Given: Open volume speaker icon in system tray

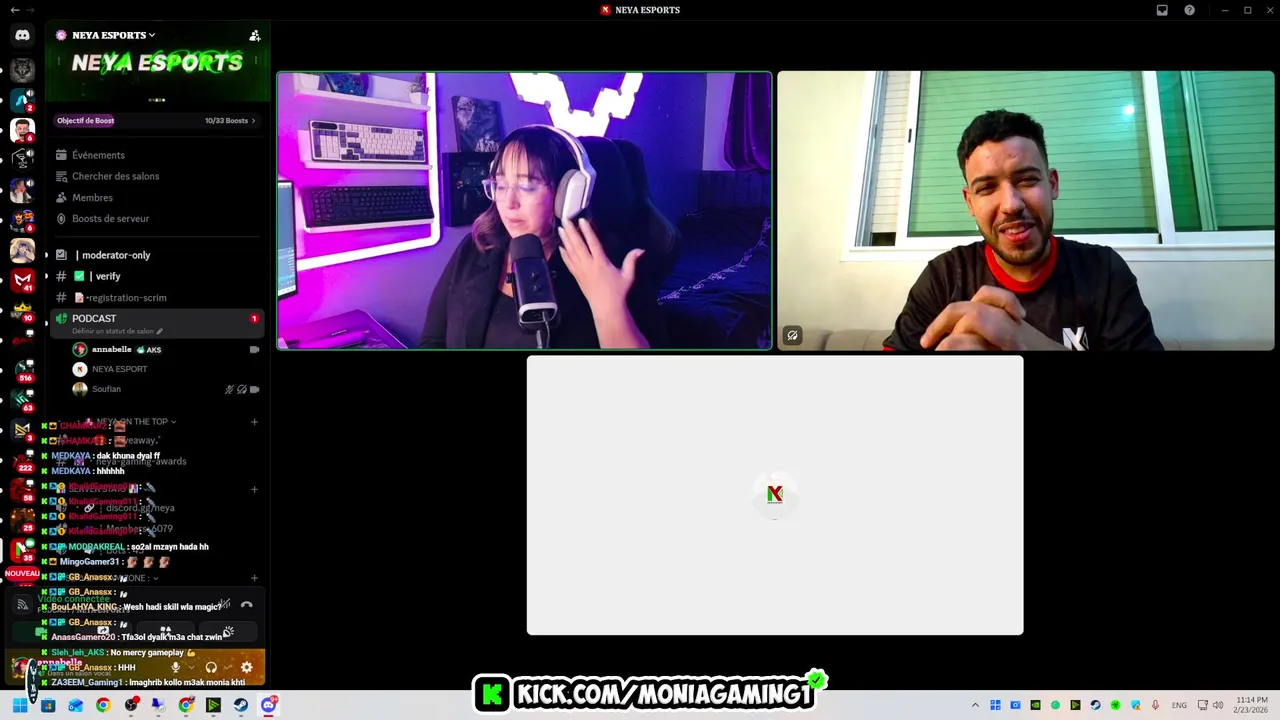Looking at the screenshot, I should (x=1218, y=705).
